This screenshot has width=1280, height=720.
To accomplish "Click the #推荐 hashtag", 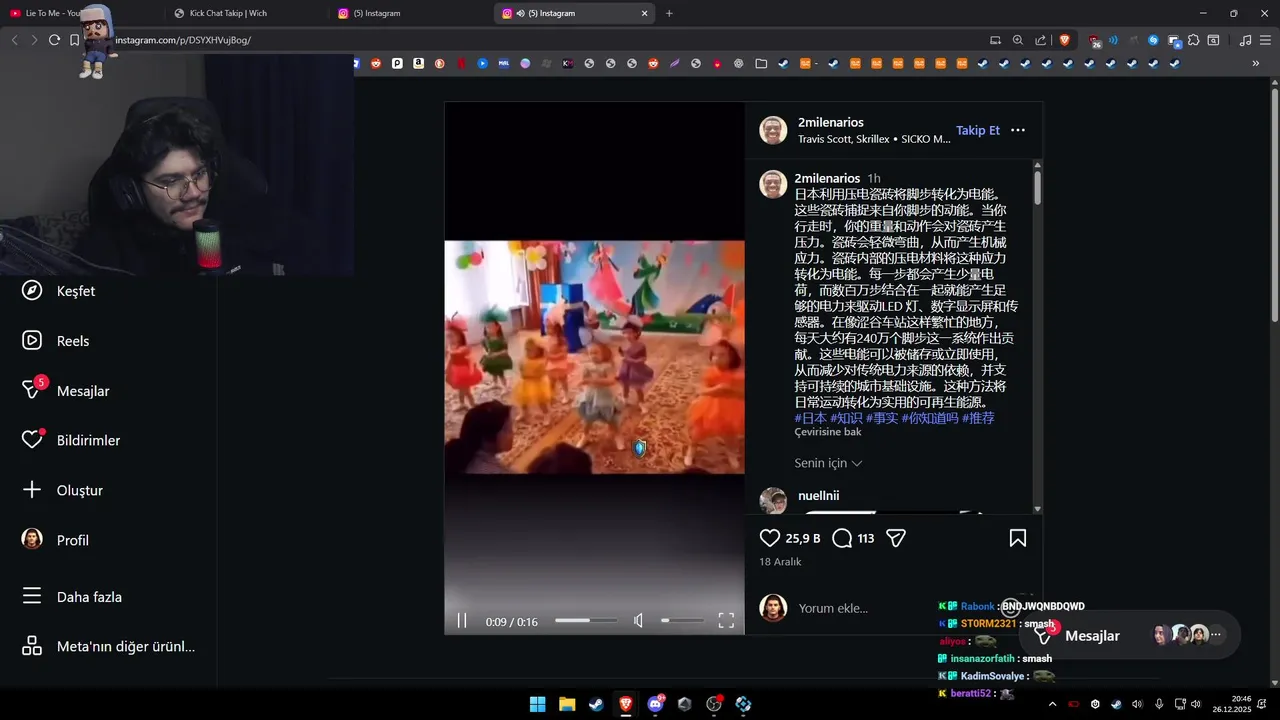I will 978,418.
